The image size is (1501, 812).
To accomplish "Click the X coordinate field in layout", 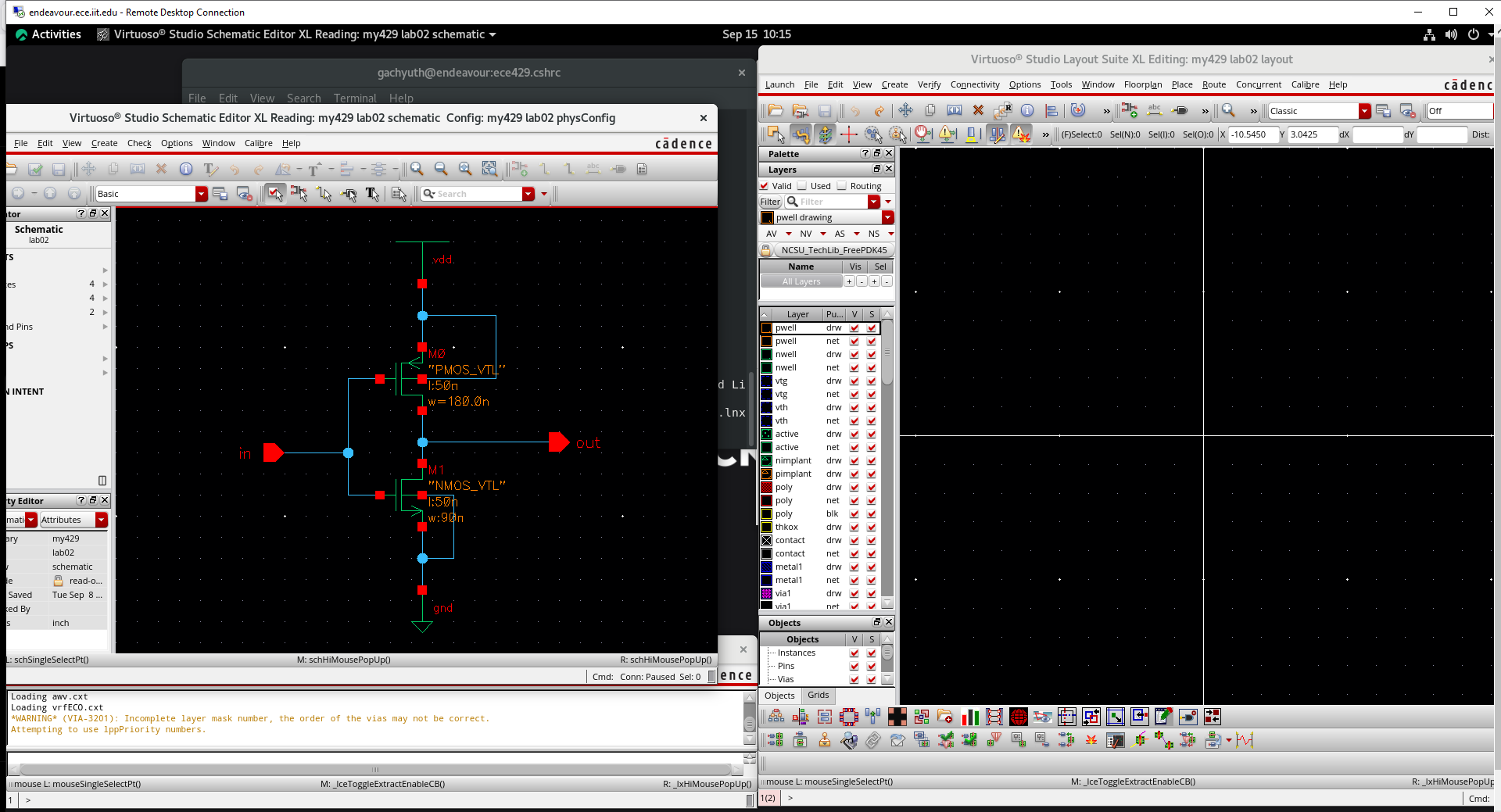I will pyautogui.click(x=1253, y=134).
